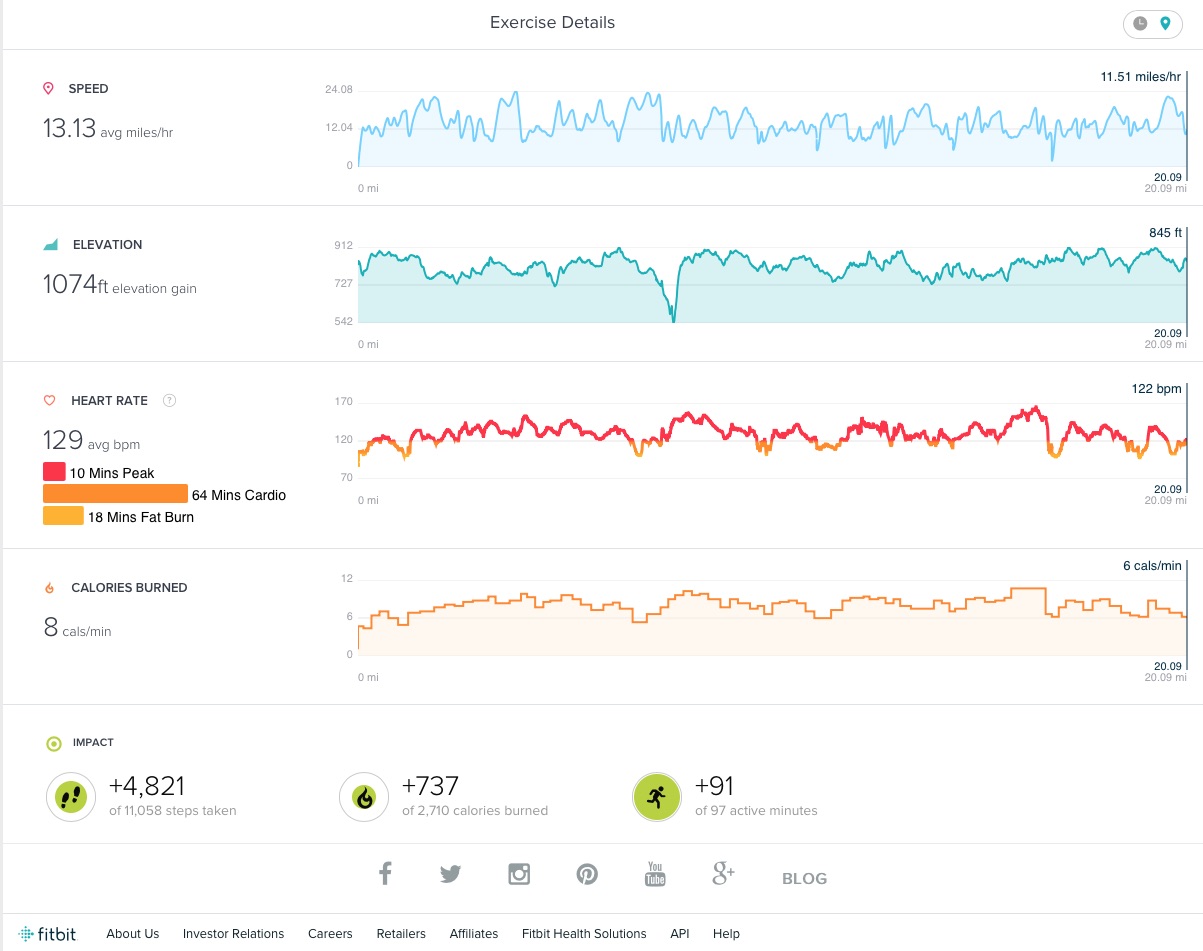Click the Twitter icon in the footer
1203x951 pixels.
click(451, 873)
